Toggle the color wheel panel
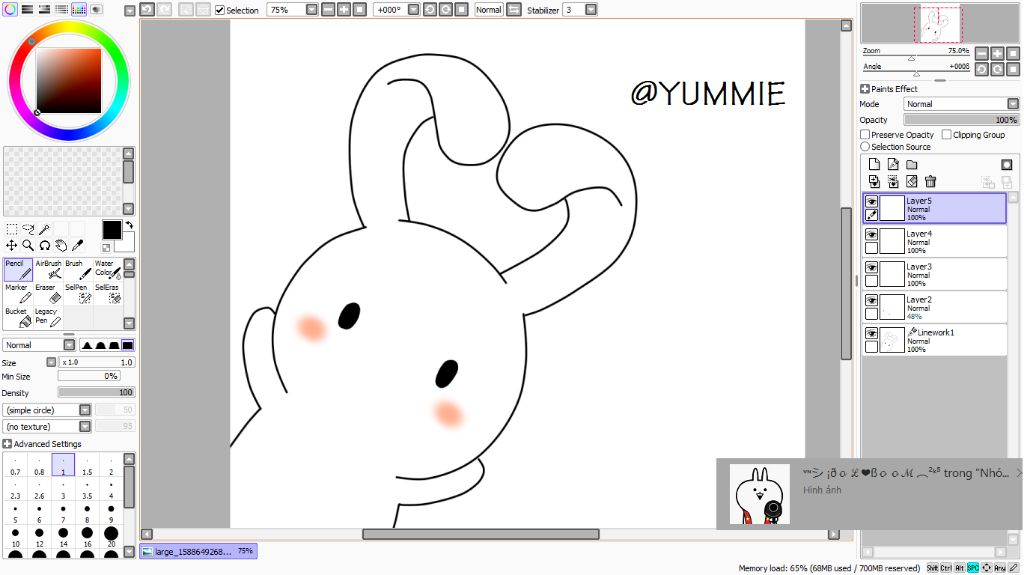 10,9
